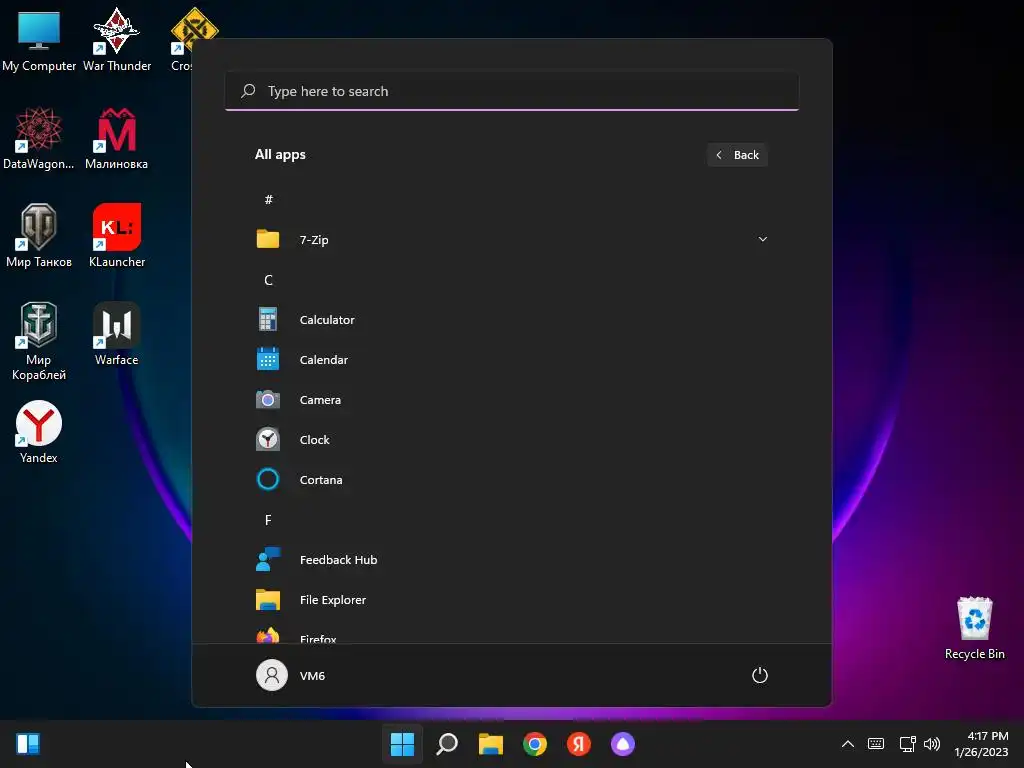The image size is (1024, 768).
Task: Open the power options button
Action: tap(760, 675)
